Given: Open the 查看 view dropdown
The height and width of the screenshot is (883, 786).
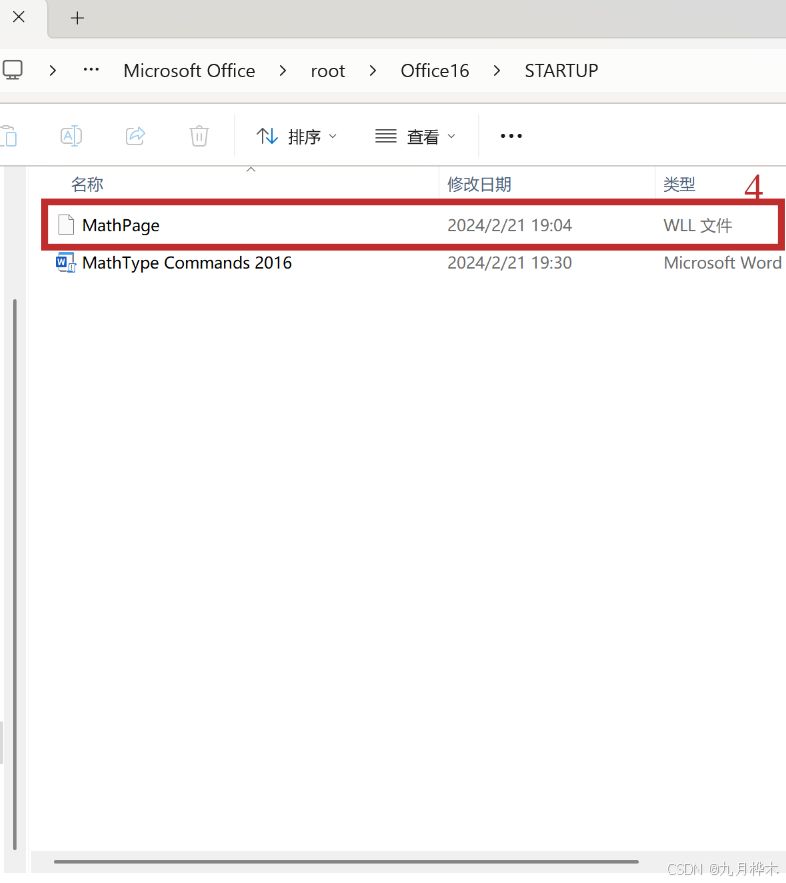Looking at the screenshot, I should (416, 136).
